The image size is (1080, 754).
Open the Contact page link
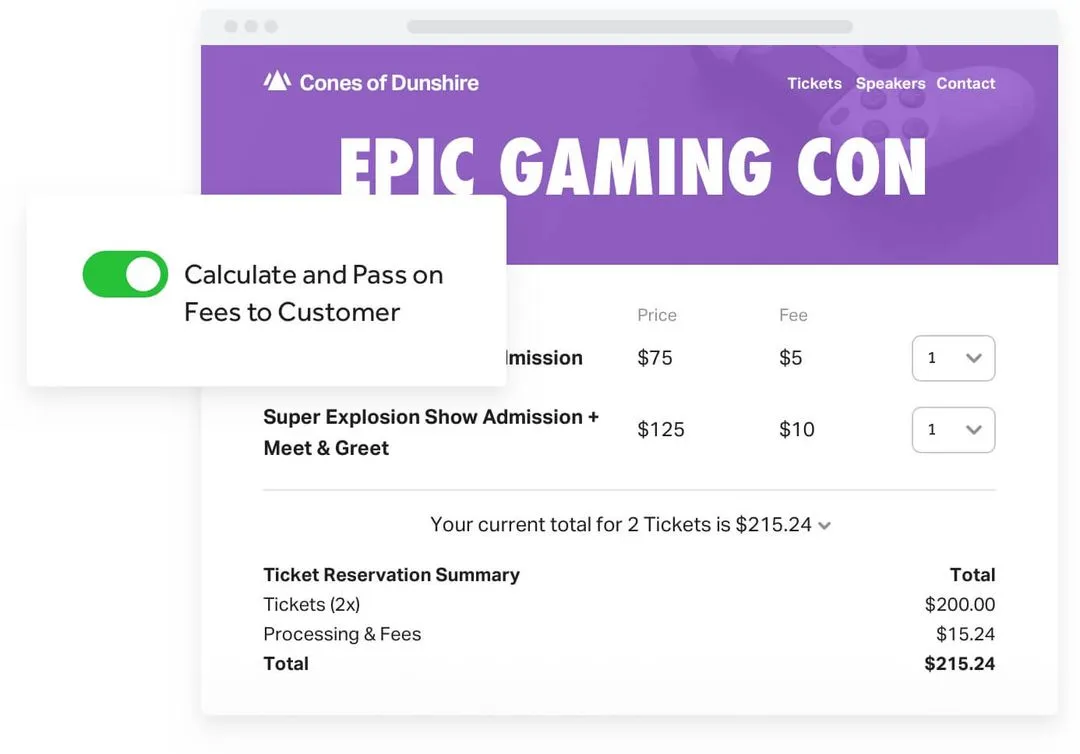[x=965, y=83]
